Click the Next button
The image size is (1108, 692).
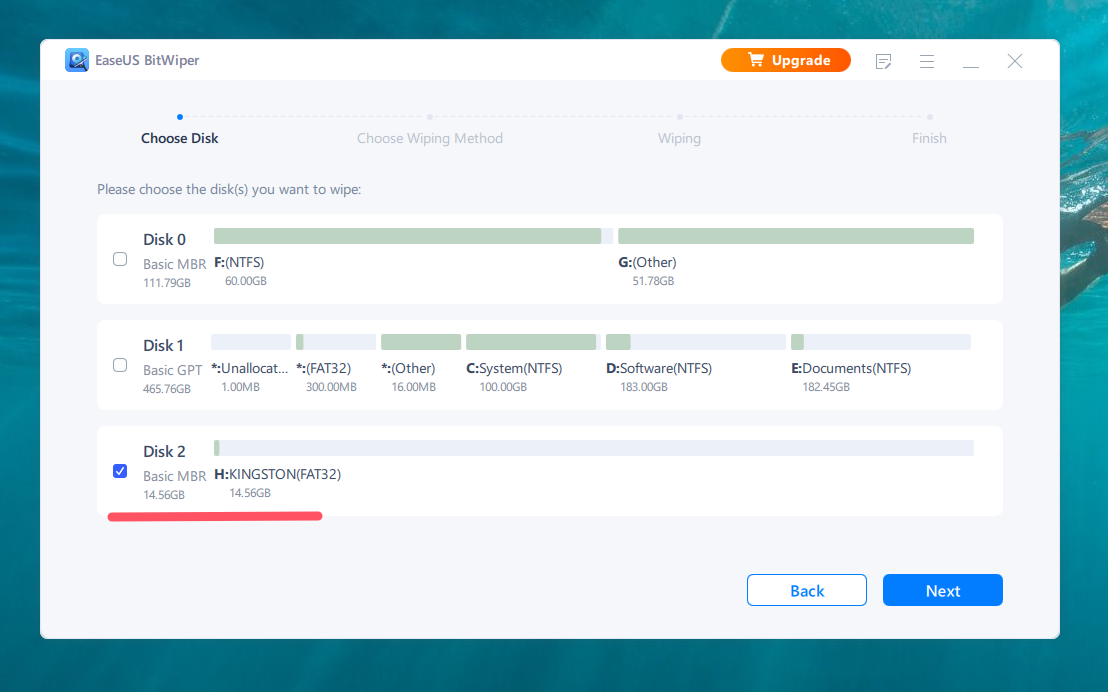(943, 590)
